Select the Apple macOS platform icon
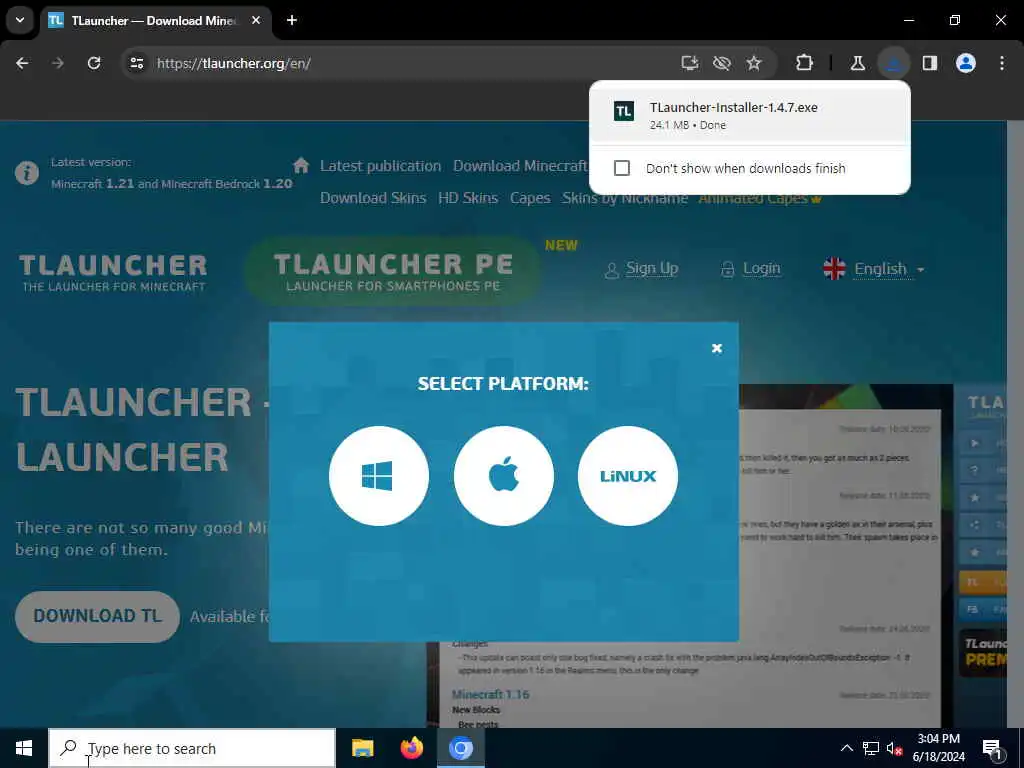Image resolution: width=1024 pixels, height=768 pixels. (504, 475)
